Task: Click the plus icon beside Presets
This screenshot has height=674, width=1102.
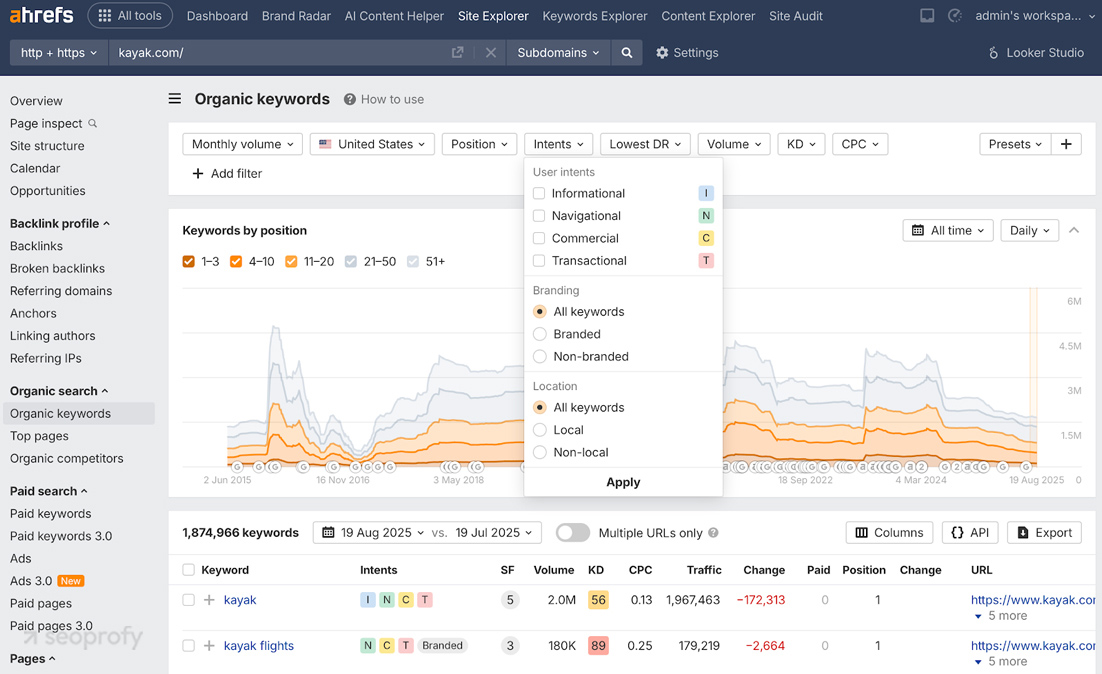Action: [x=1066, y=144]
